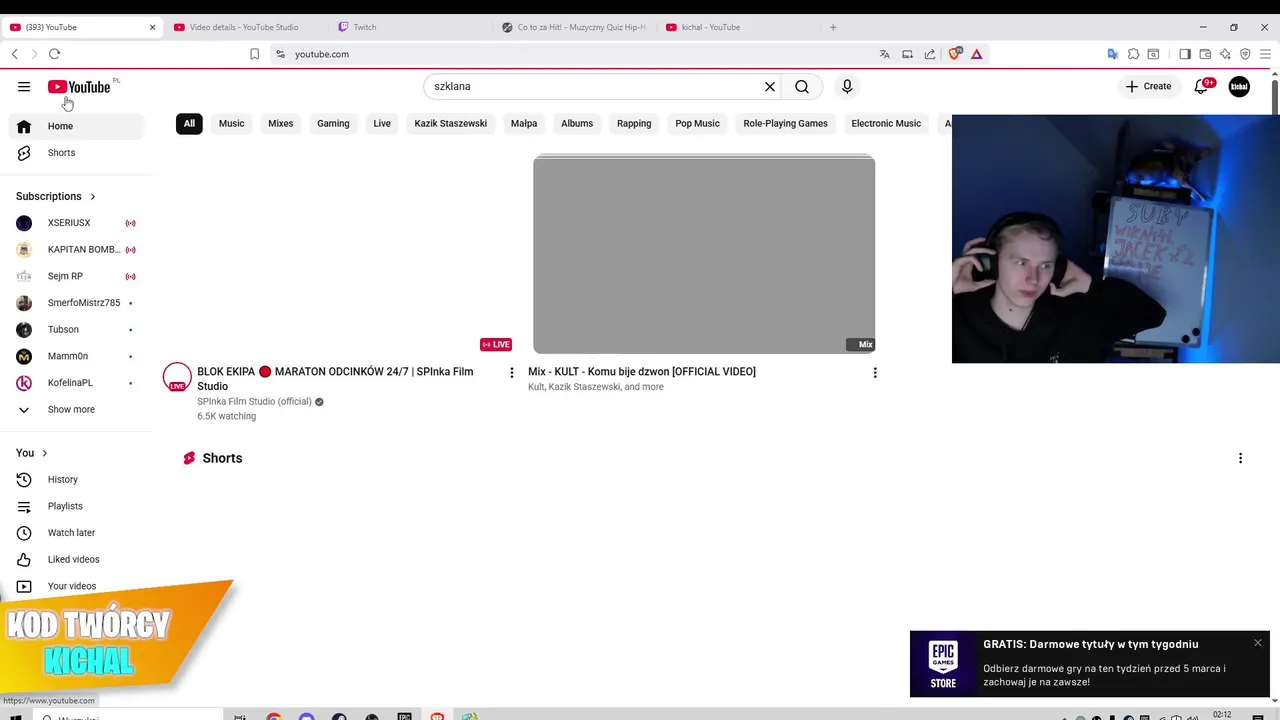Select the Music filter chip
Screen dimensions: 1280x720
click(x=232, y=124)
